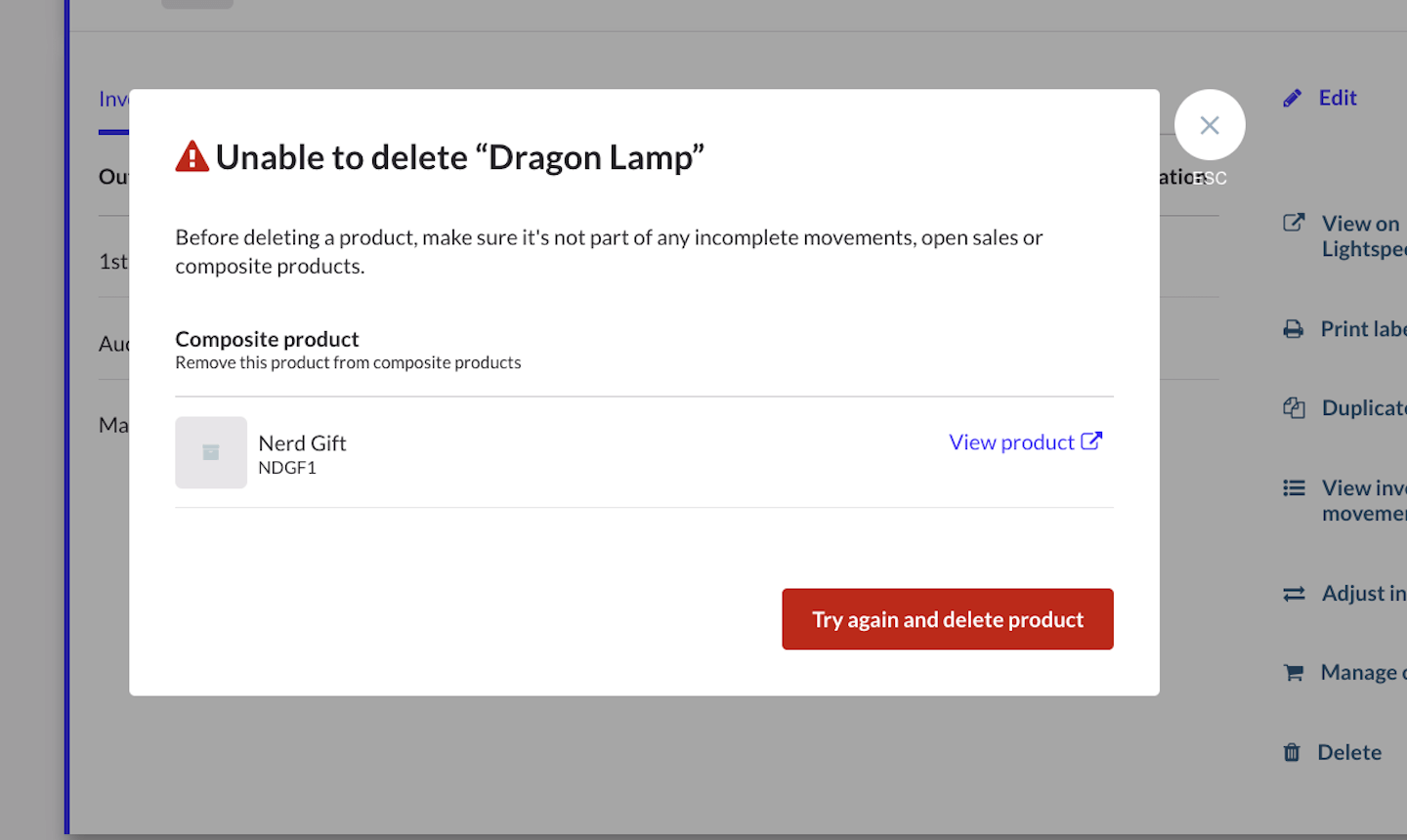
Task: Close the dialog with the X button
Action: 1210,125
